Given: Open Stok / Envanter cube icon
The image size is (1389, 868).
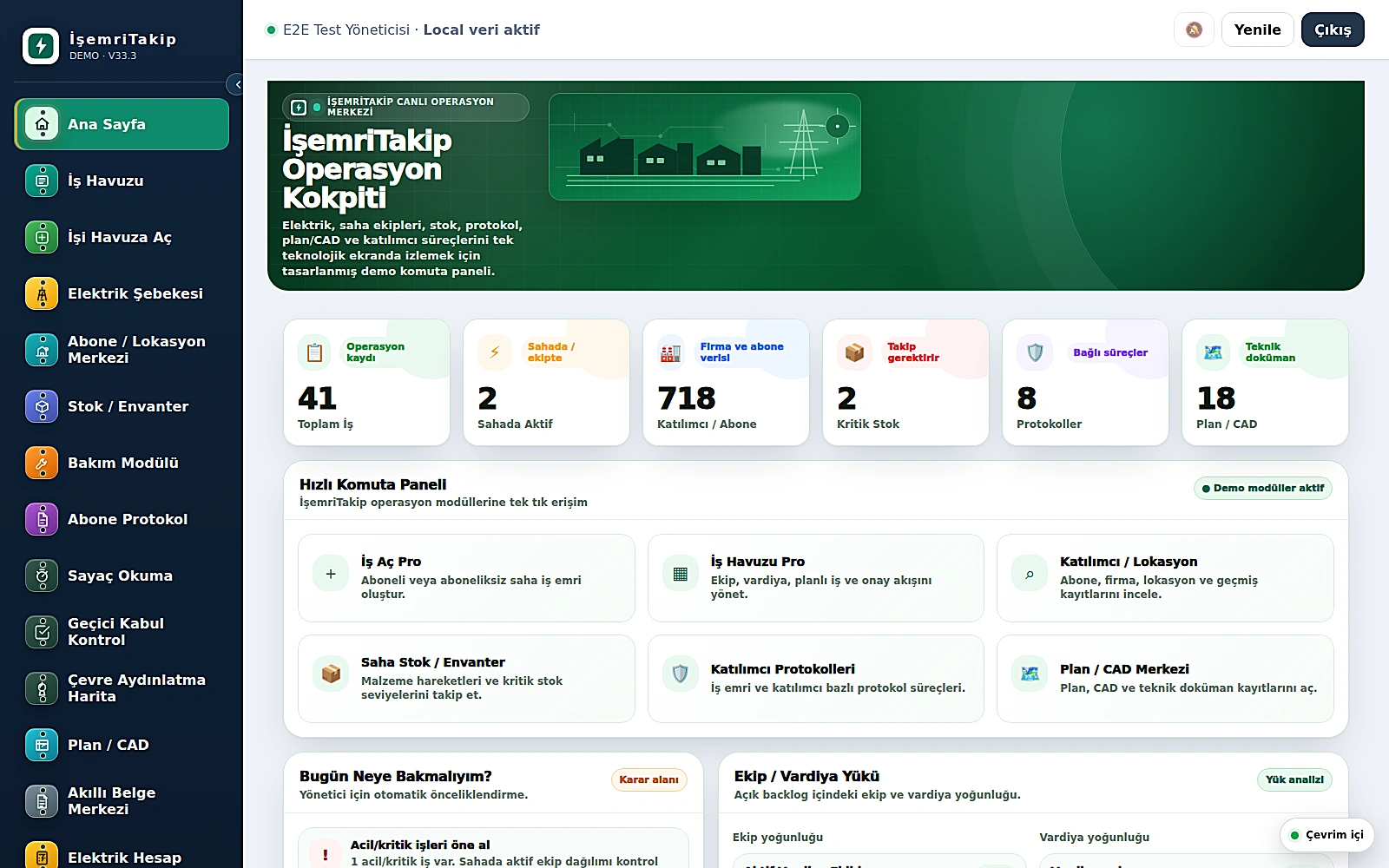Looking at the screenshot, I should [x=42, y=406].
